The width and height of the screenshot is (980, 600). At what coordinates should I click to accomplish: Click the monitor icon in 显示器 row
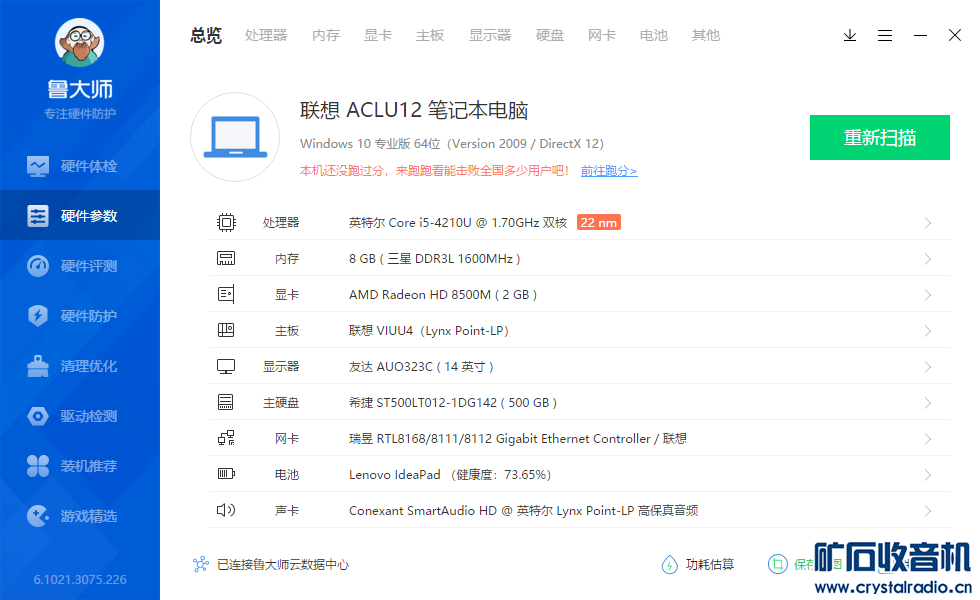(226, 367)
